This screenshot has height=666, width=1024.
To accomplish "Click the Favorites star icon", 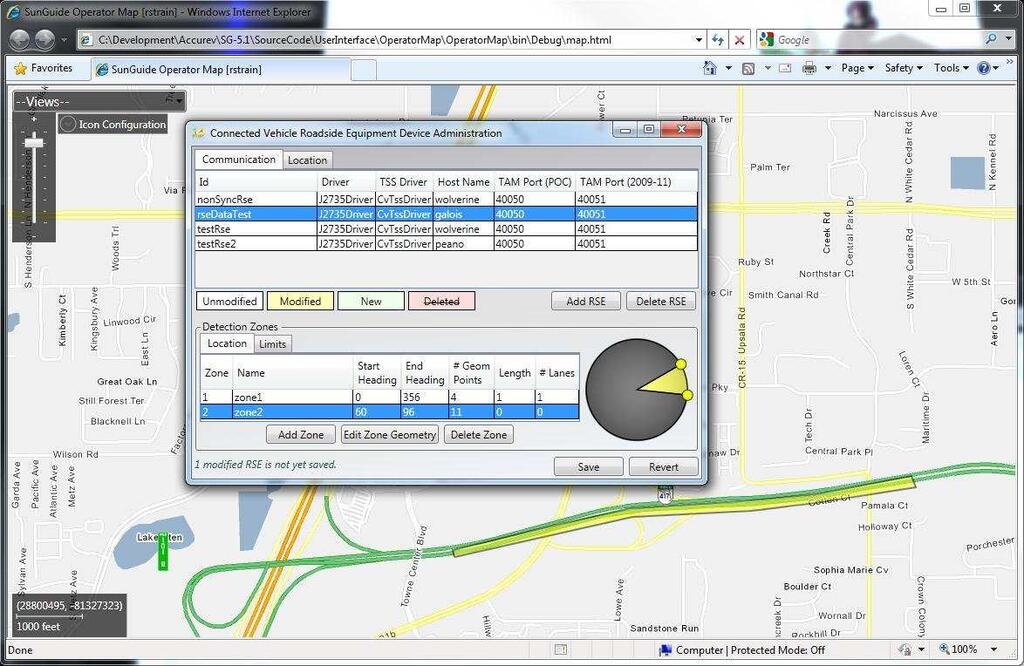I will [x=22, y=68].
